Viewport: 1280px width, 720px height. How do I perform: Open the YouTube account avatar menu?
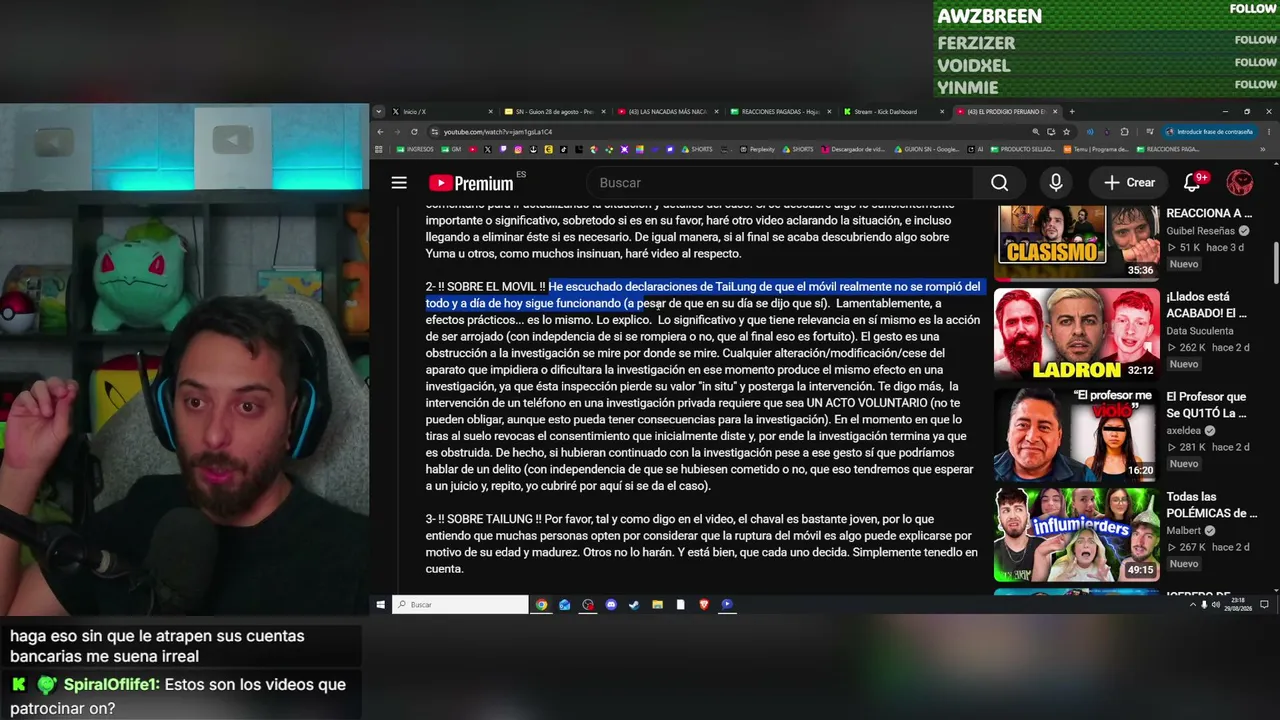coord(1240,183)
